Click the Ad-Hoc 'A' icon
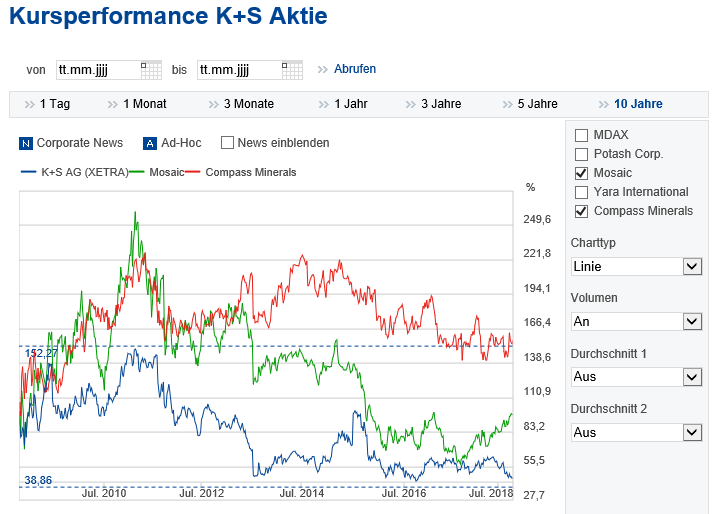Image resolution: width=713 pixels, height=514 pixels. (x=150, y=143)
